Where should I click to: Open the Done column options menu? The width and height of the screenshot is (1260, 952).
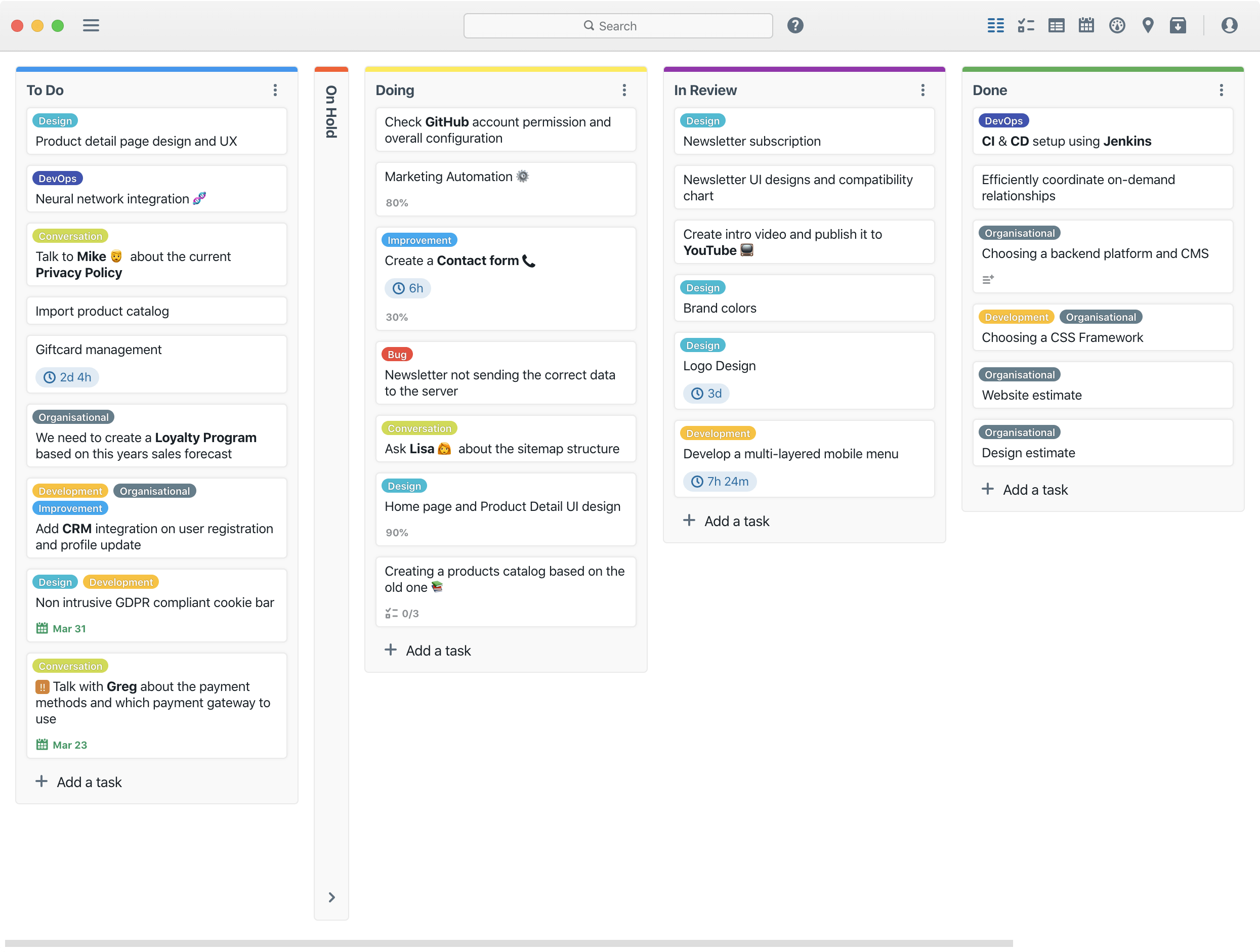pos(1221,90)
